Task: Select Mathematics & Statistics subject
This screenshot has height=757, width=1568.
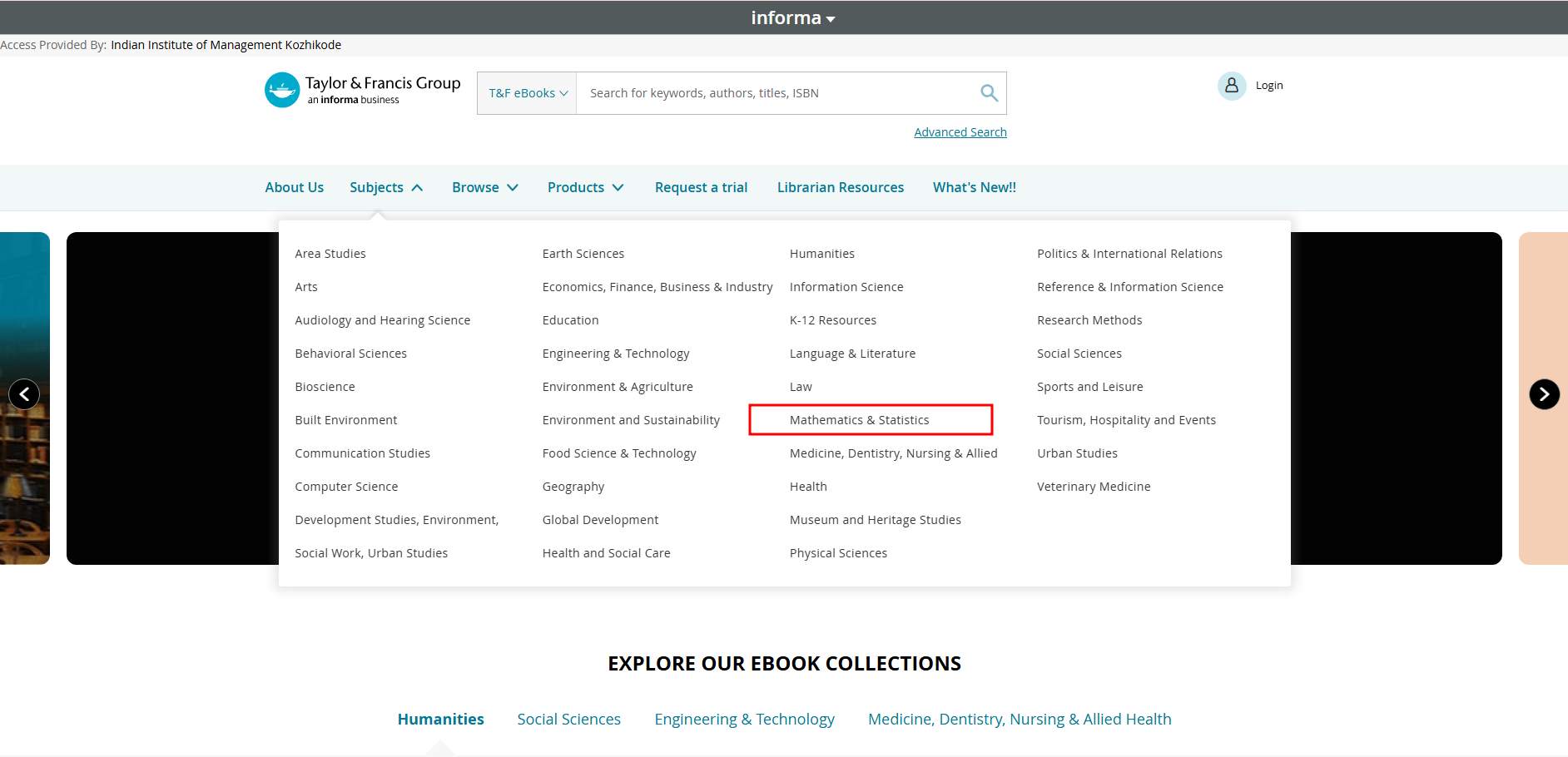Action: click(859, 420)
